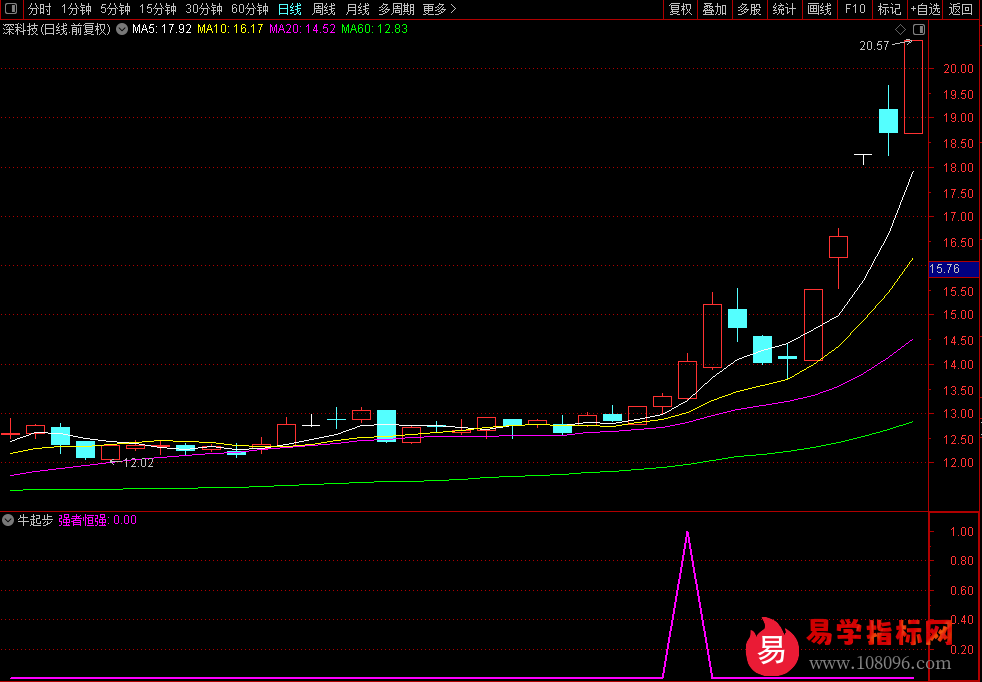Open the dropdown beside 牛起步 indicator
The width and height of the screenshot is (982, 682).
[x=8, y=520]
